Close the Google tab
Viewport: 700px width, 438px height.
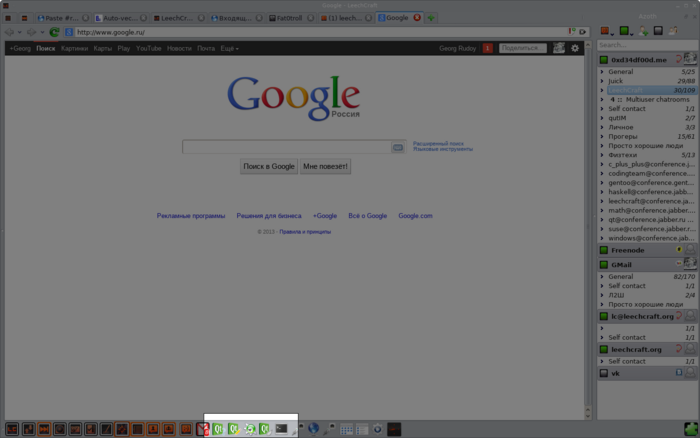coord(417,18)
